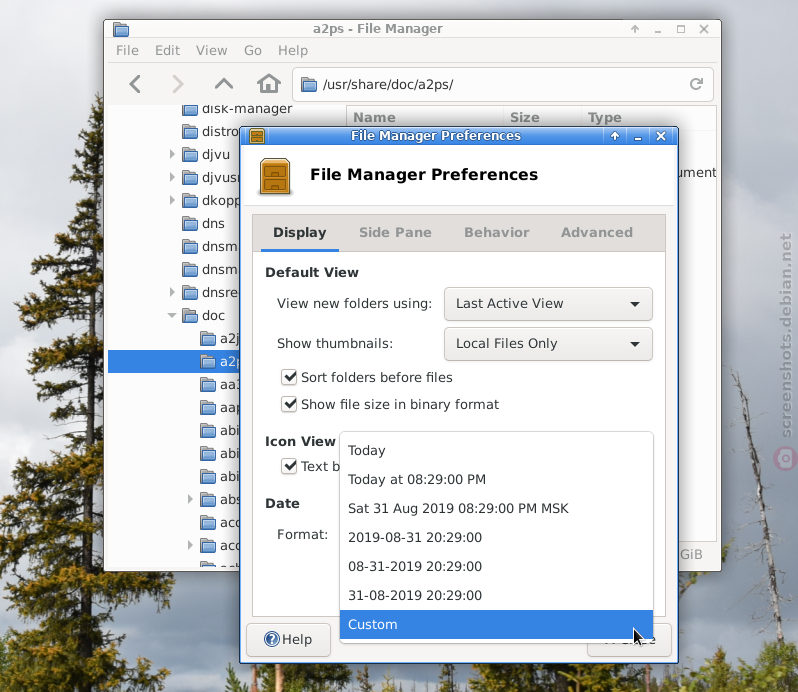
Task: Select Sat 31 Aug 2019 date format
Action: [x=496, y=509]
